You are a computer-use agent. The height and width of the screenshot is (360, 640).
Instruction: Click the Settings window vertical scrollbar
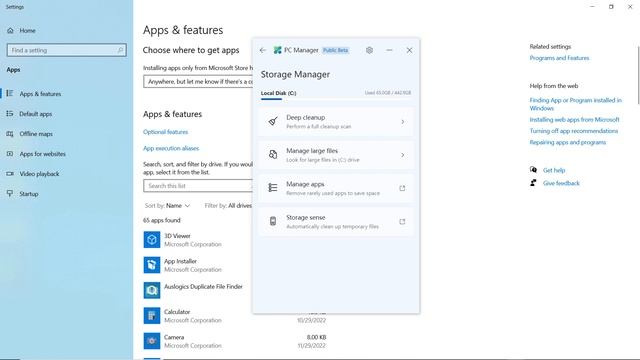(638, 75)
